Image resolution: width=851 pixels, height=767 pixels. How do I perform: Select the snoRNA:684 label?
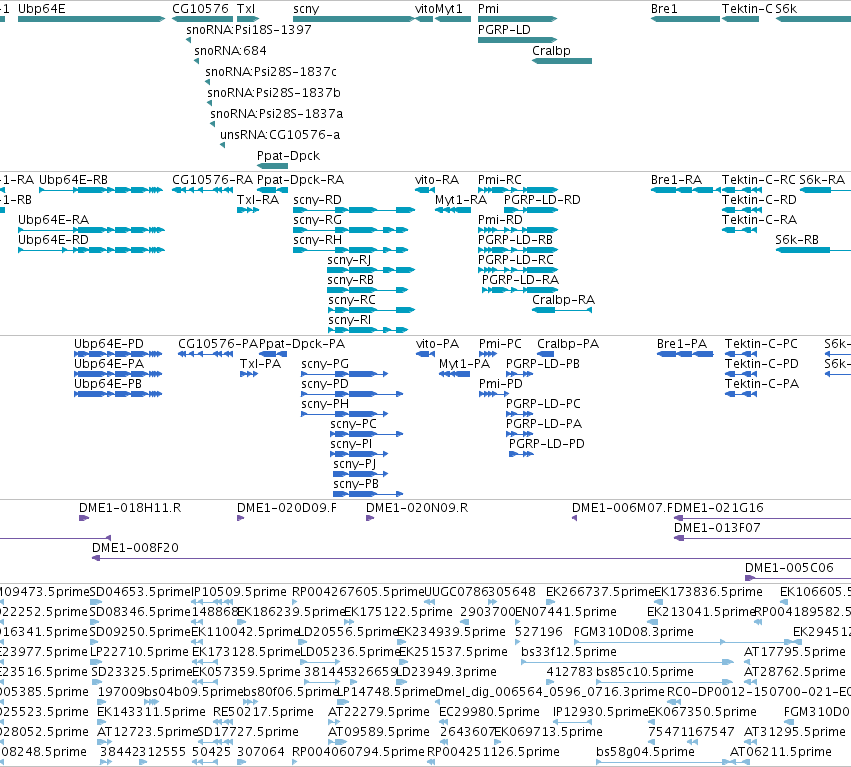(231, 51)
